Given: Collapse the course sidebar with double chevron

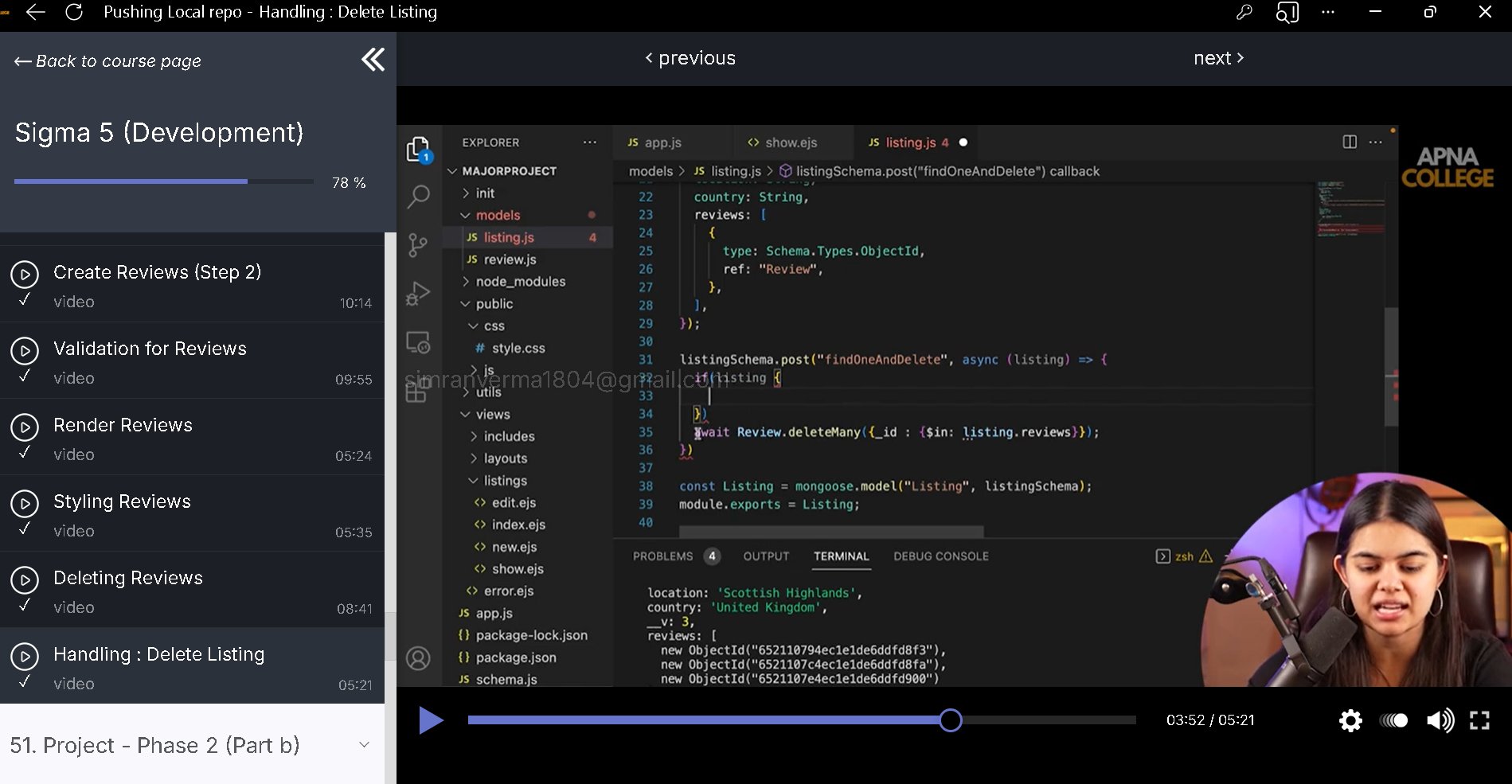Looking at the screenshot, I should click(373, 60).
